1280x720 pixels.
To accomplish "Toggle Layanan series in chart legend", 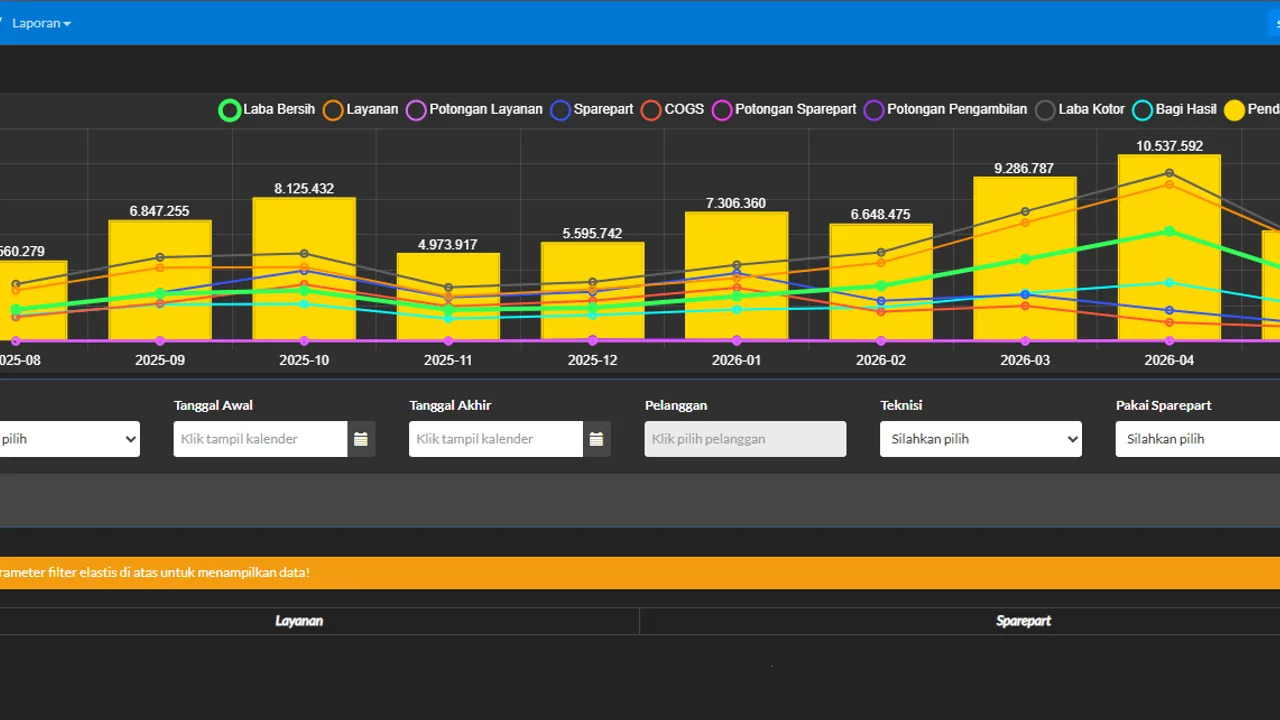I will pos(333,110).
